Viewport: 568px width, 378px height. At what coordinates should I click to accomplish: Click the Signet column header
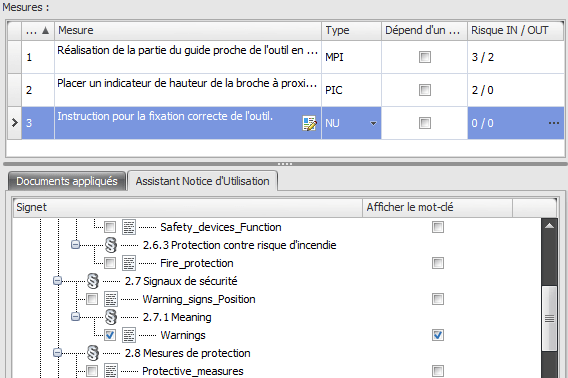coord(188,207)
